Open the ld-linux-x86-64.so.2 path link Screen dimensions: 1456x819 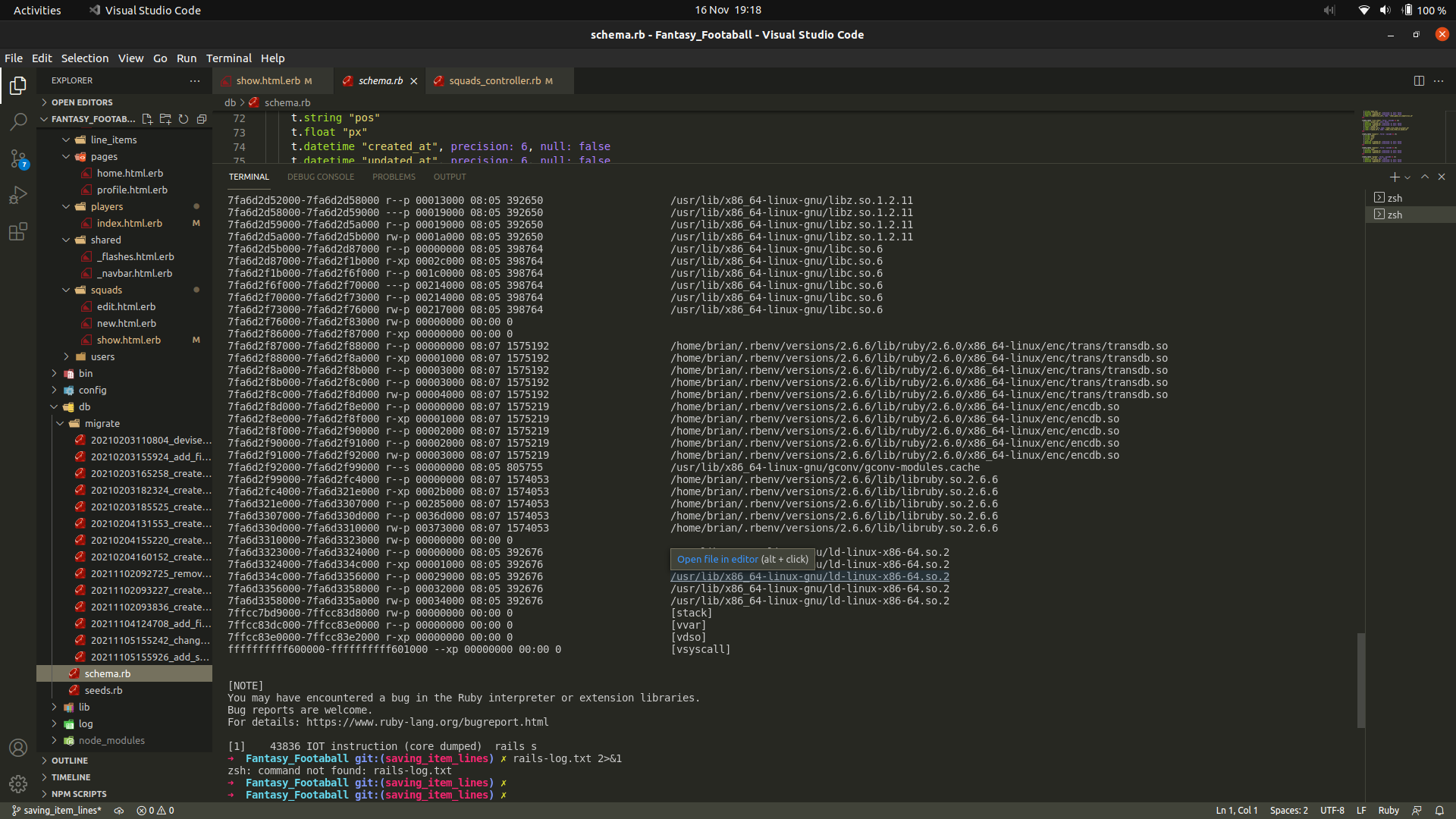coord(809,576)
